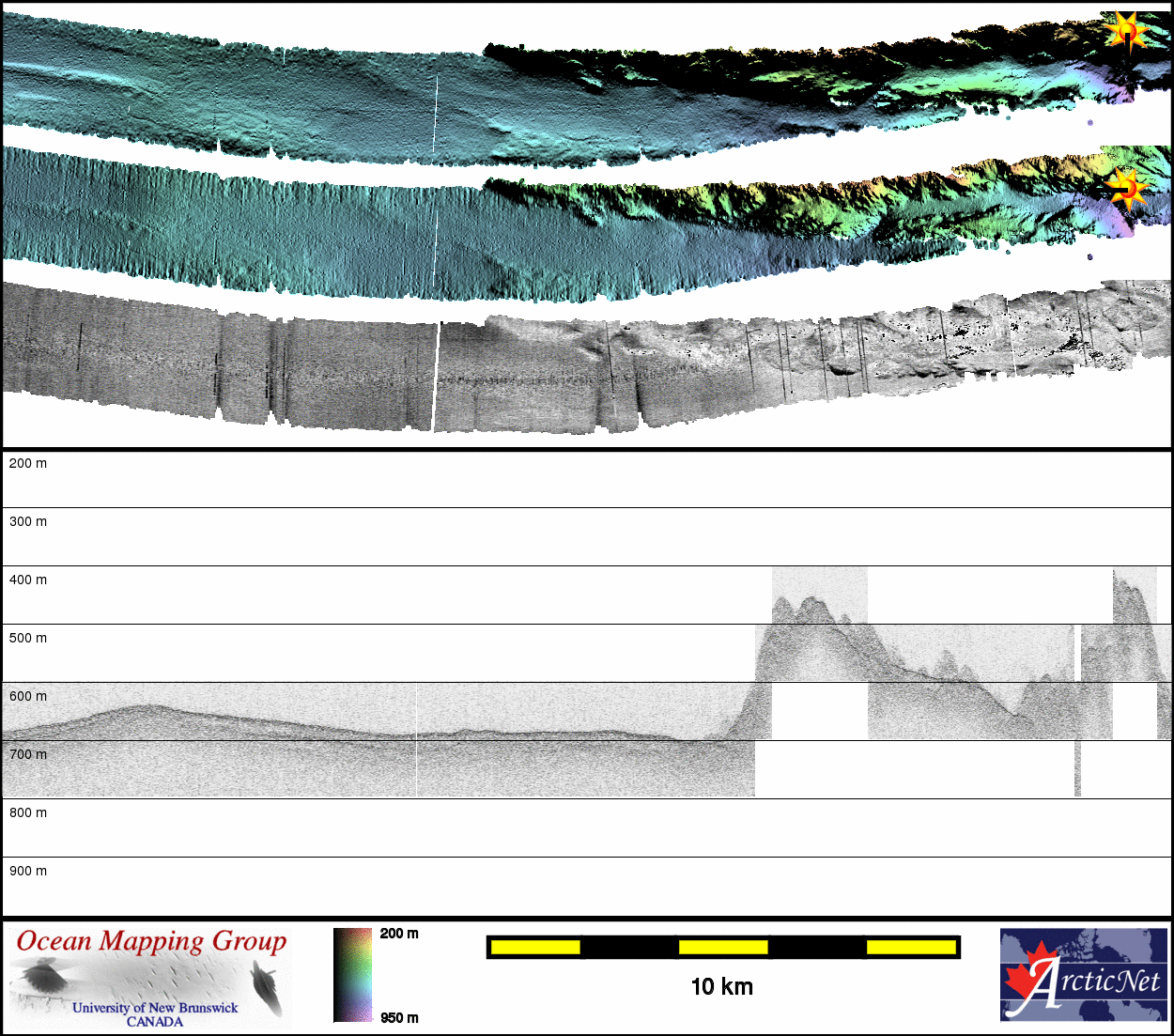Click the 200 m depth axis label

point(28,463)
